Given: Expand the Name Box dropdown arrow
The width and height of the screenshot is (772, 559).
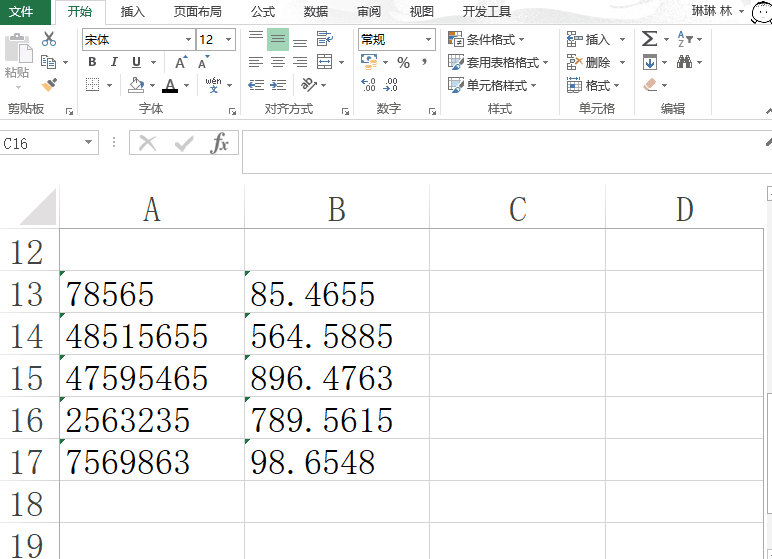Looking at the screenshot, I should tap(89, 143).
